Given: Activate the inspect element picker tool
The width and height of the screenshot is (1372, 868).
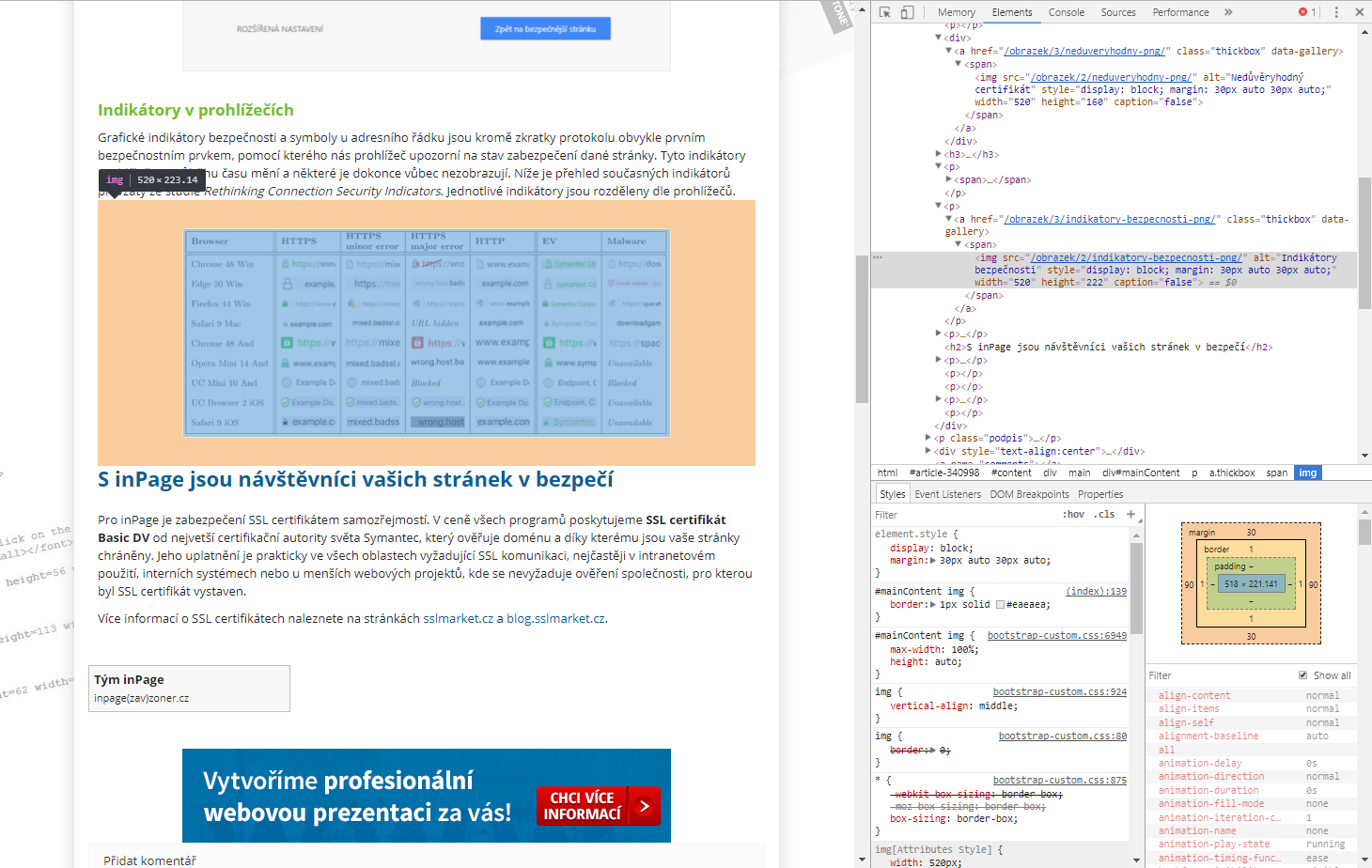Looking at the screenshot, I should tap(884, 12).
